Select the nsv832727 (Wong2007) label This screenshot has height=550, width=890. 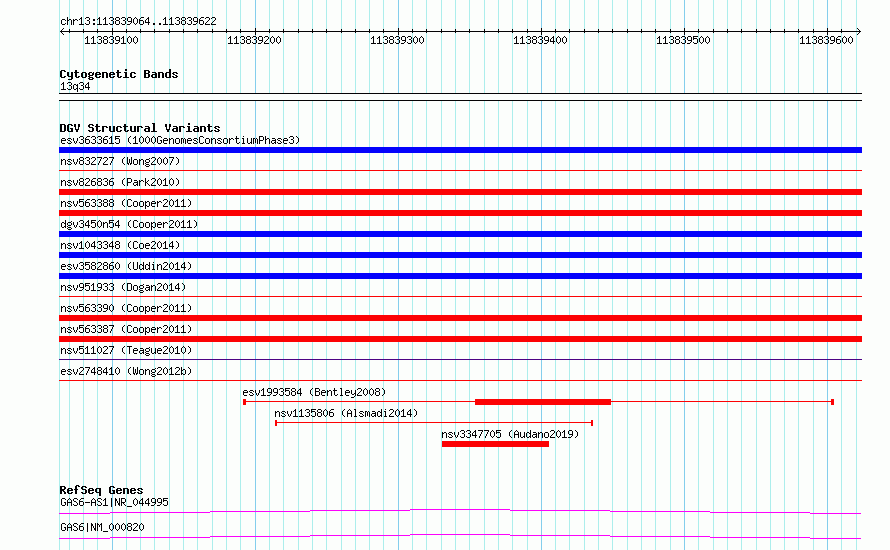[120, 161]
